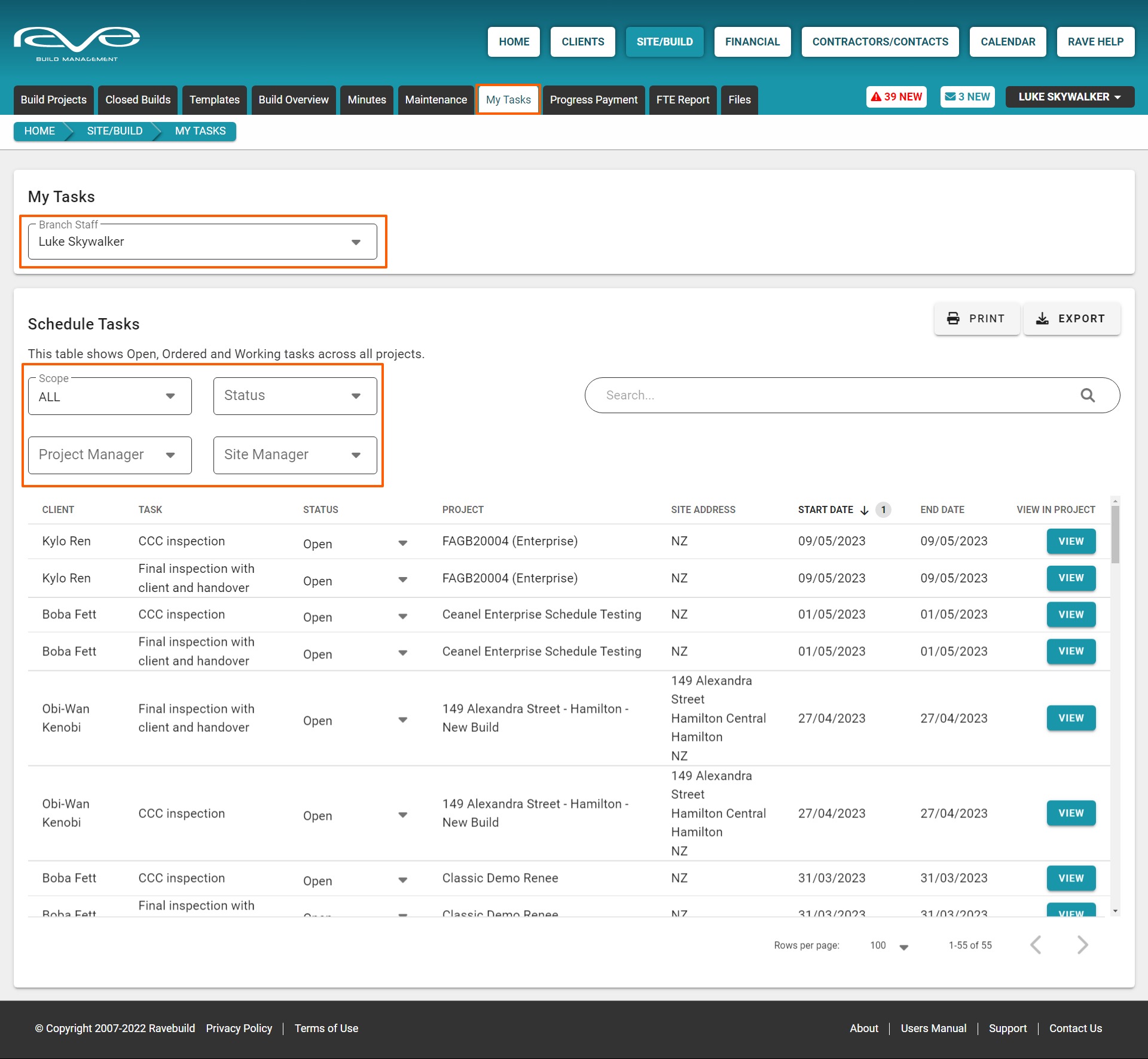
Task: Click the Start Date sort arrow icon
Action: coord(865,510)
